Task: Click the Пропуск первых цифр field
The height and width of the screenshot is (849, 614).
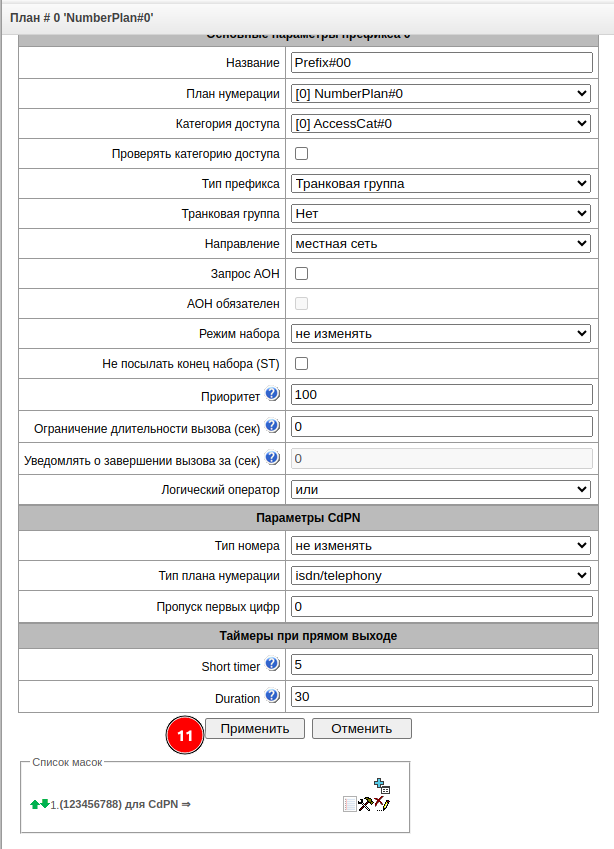Action: (x=441, y=607)
